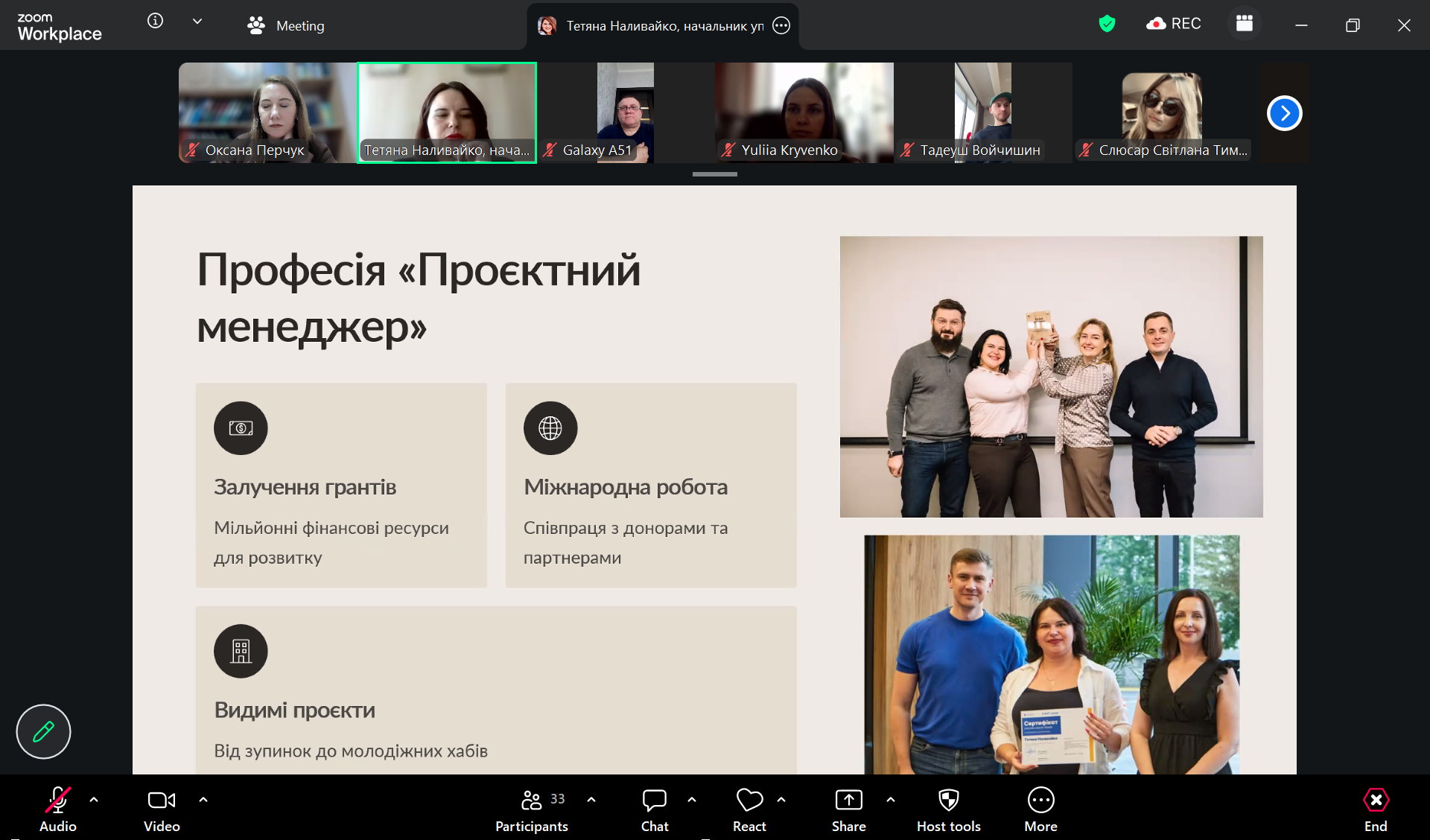
Task: Open the annotation pencil tool
Action: (x=43, y=731)
